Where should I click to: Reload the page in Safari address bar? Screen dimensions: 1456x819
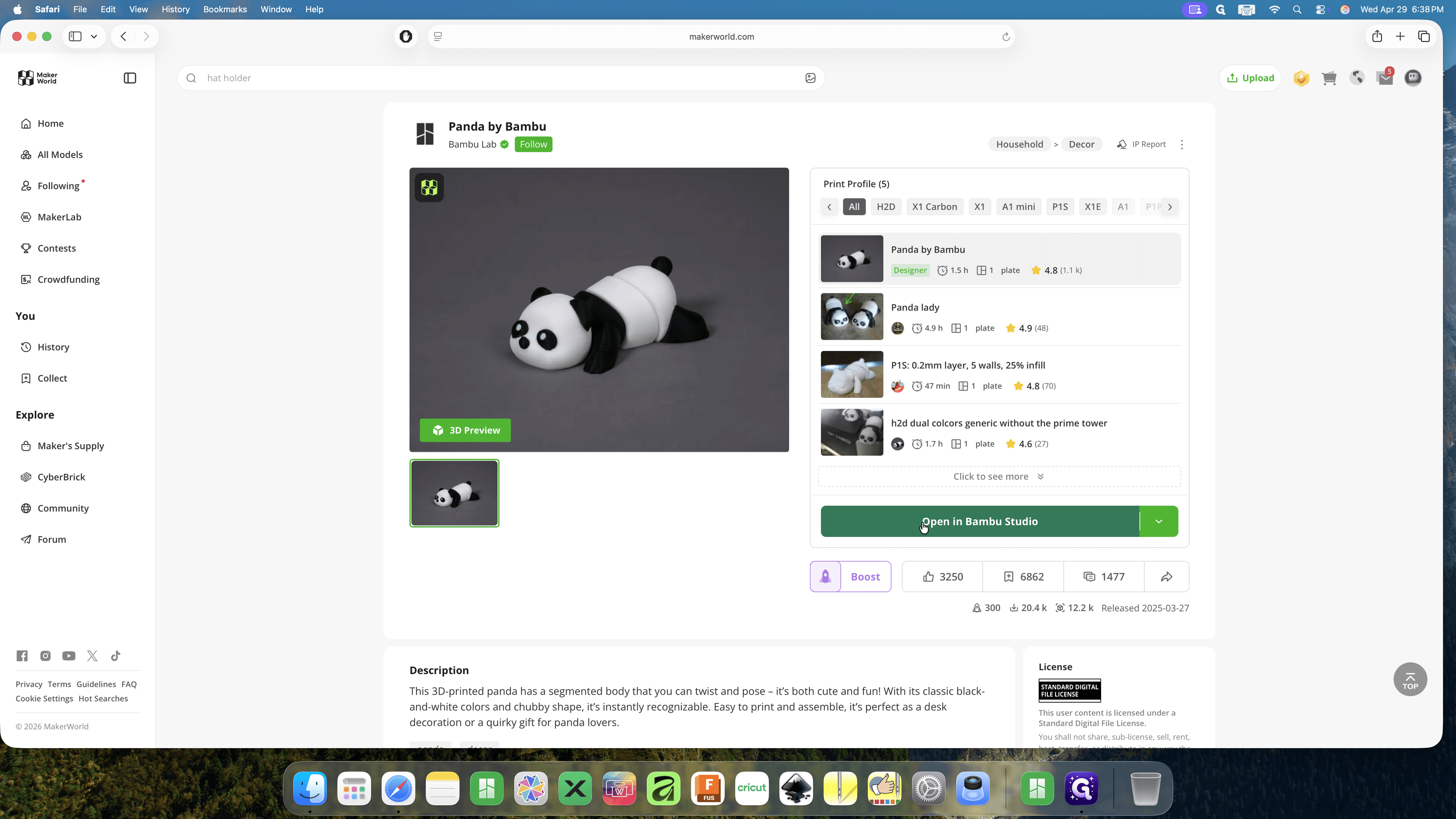[1006, 37]
